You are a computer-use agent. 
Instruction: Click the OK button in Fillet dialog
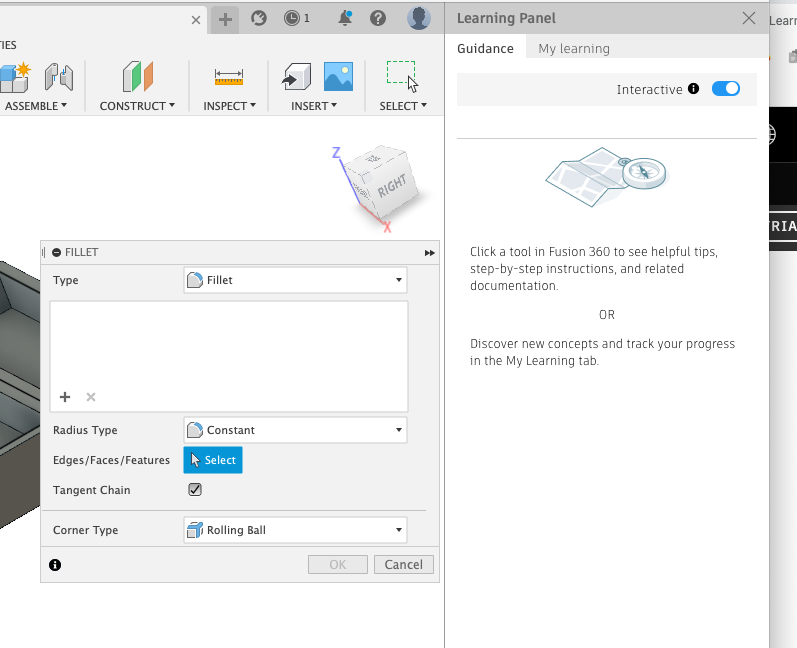pos(338,565)
